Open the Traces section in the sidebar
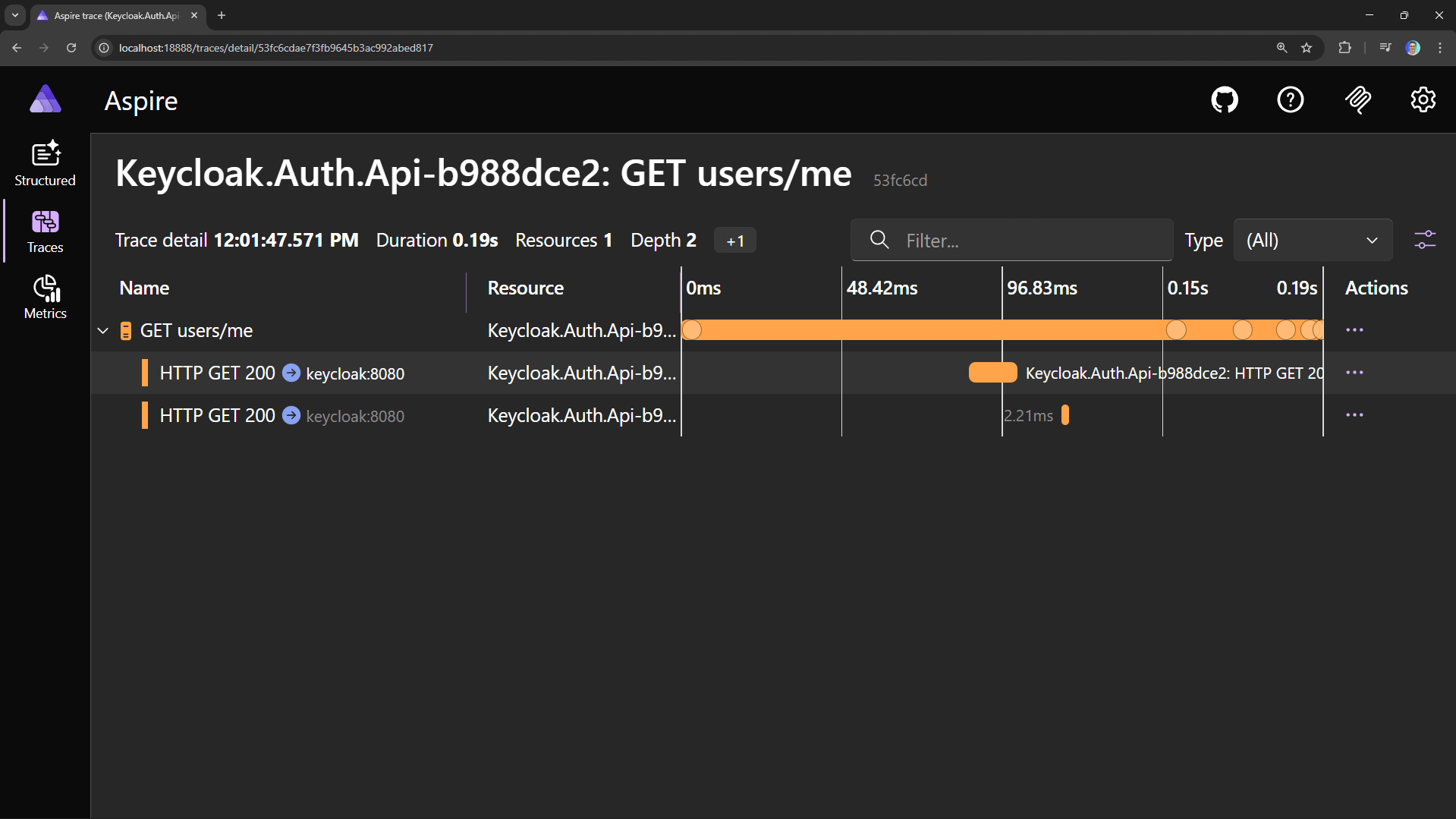 pyautogui.click(x=45, y=231)
